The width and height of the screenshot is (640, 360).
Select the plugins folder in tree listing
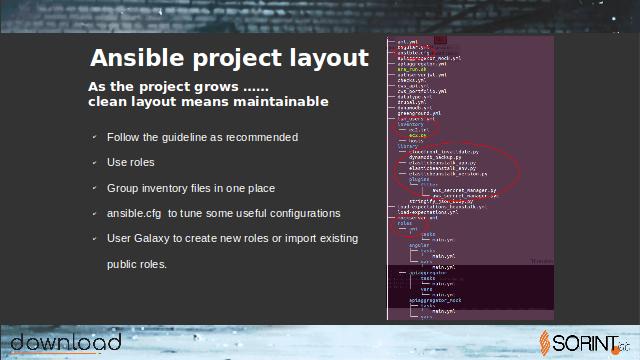click(x=419, y=179)
